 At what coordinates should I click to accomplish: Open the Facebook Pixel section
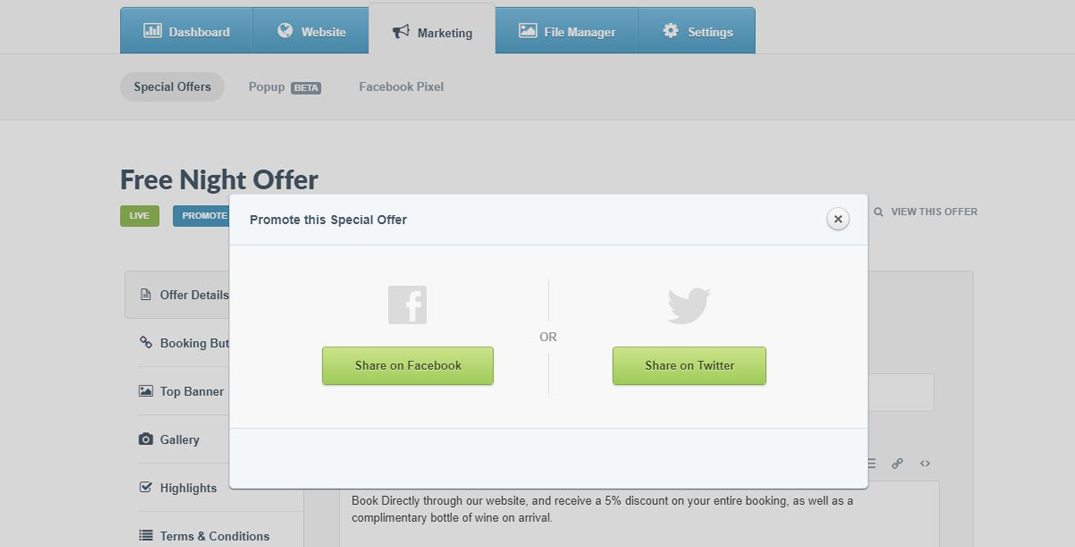(x=401, y=87)
